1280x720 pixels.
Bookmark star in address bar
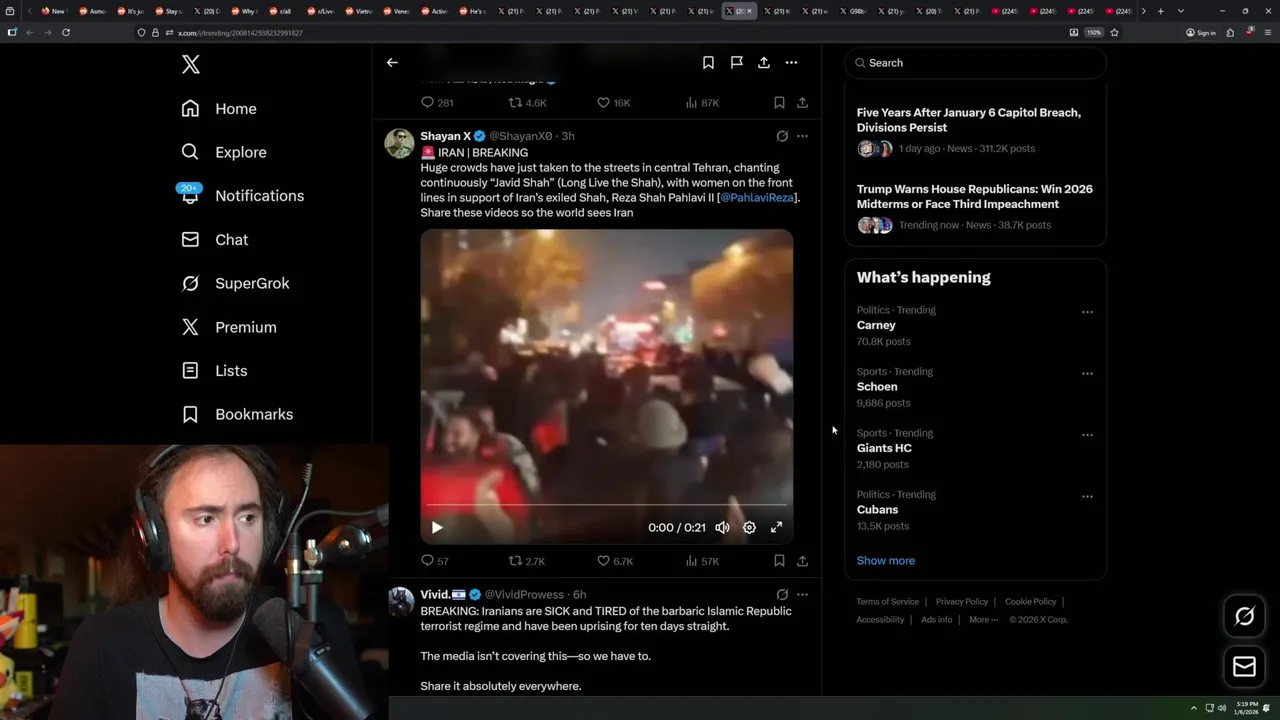(1114, 32)
